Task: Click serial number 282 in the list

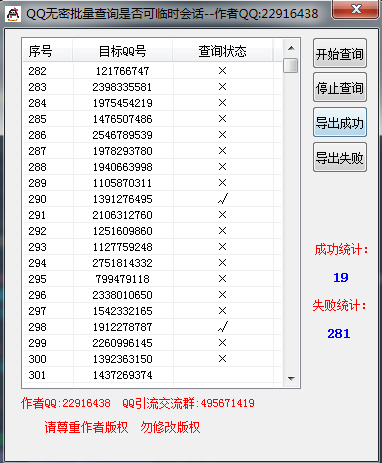Action: point(37,71)
